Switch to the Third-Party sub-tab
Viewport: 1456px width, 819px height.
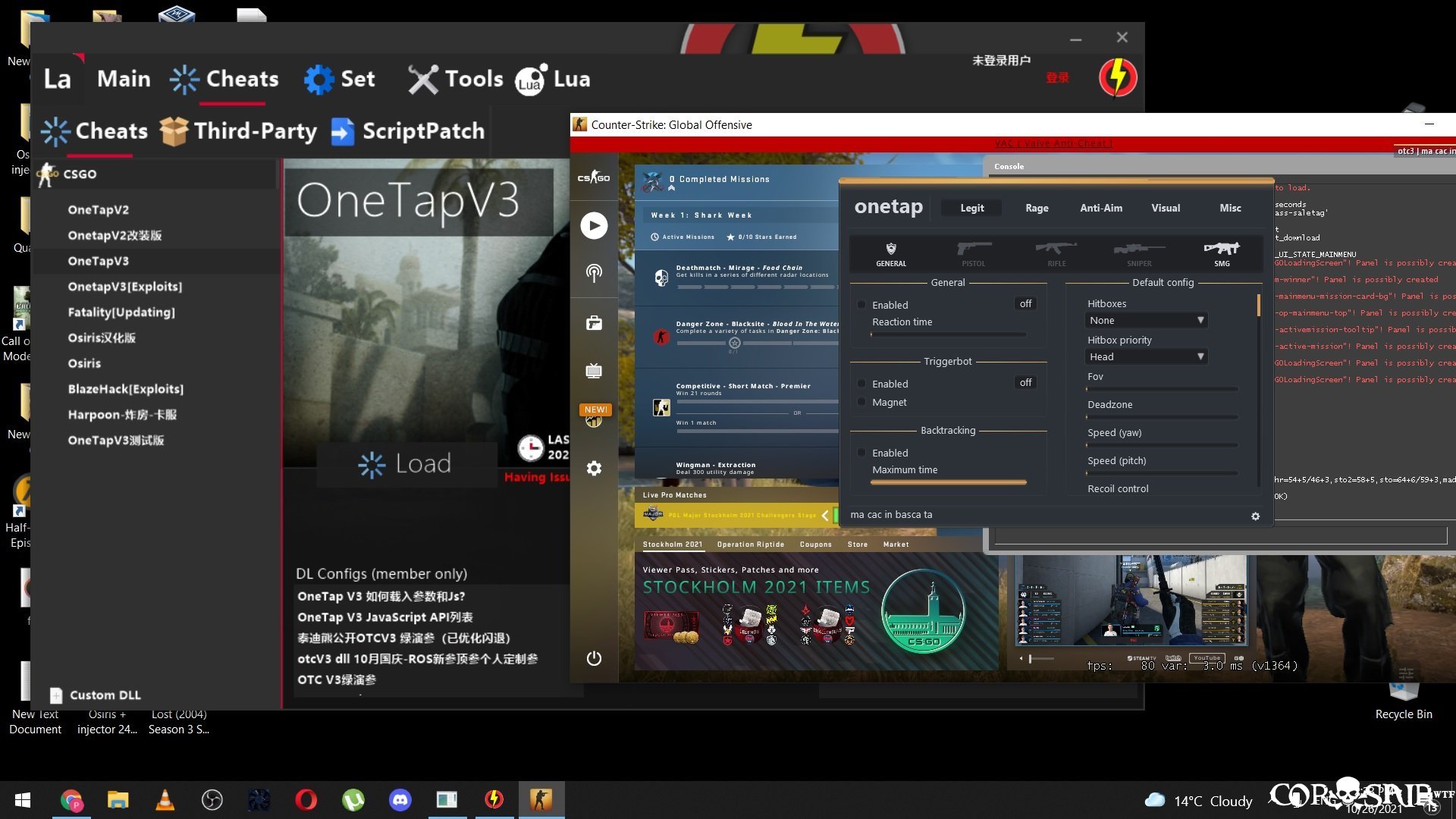[x=239, y=131]
